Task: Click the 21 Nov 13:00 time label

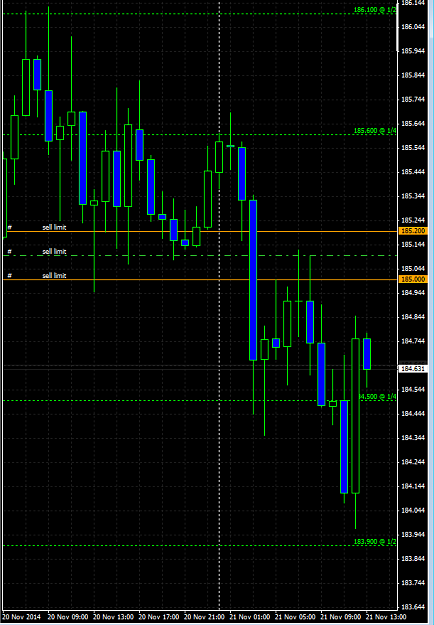Action: tap(385, 616)
